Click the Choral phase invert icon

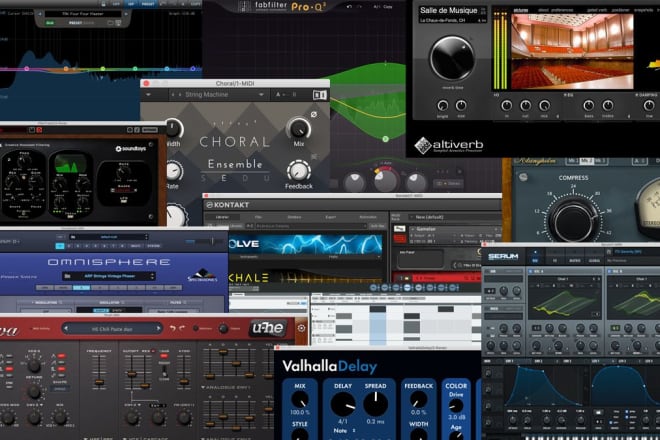pyautogui.click(x=314, y=114)
